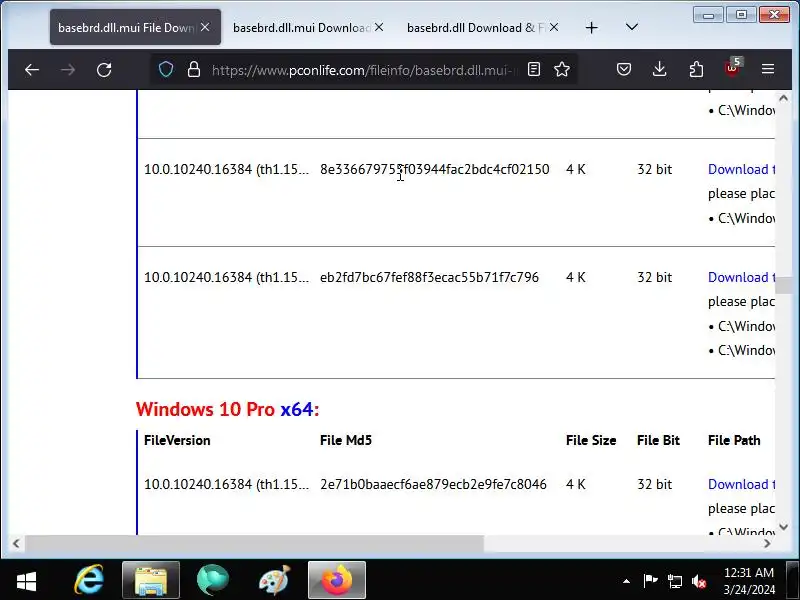The width and height of the screenshot is (800, 600).
Task: View site security padlock info
Action: pyautogui.click(x=194, y=69)
